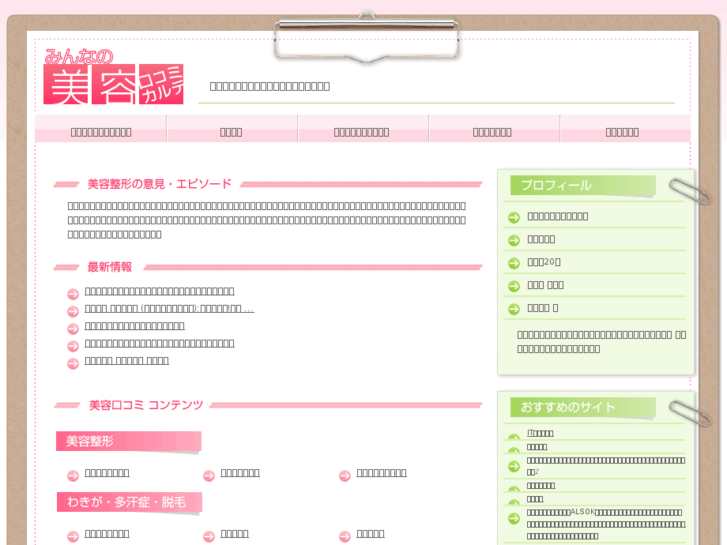Image resolution: width=727 pixels, height=545 pixels.
Task: Open the news link ending with an ellipsis
Action: (169, 308)
